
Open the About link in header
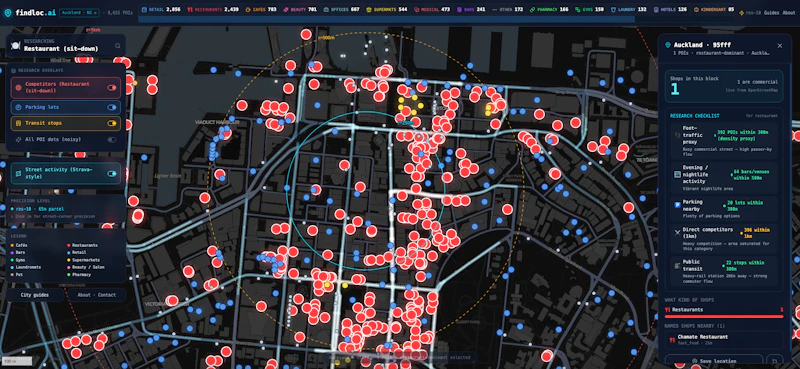(x=789, y=13)
